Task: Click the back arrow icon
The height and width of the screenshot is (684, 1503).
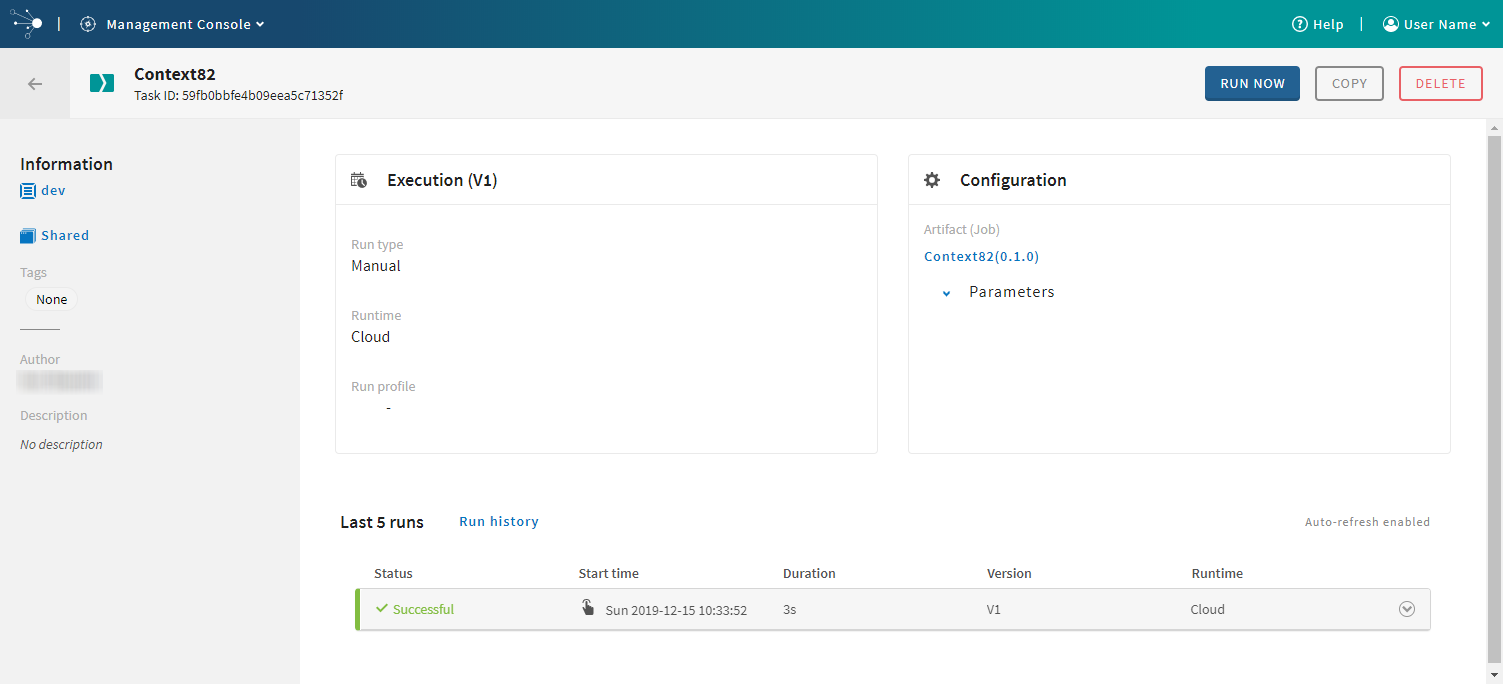Action: (35, 84)
